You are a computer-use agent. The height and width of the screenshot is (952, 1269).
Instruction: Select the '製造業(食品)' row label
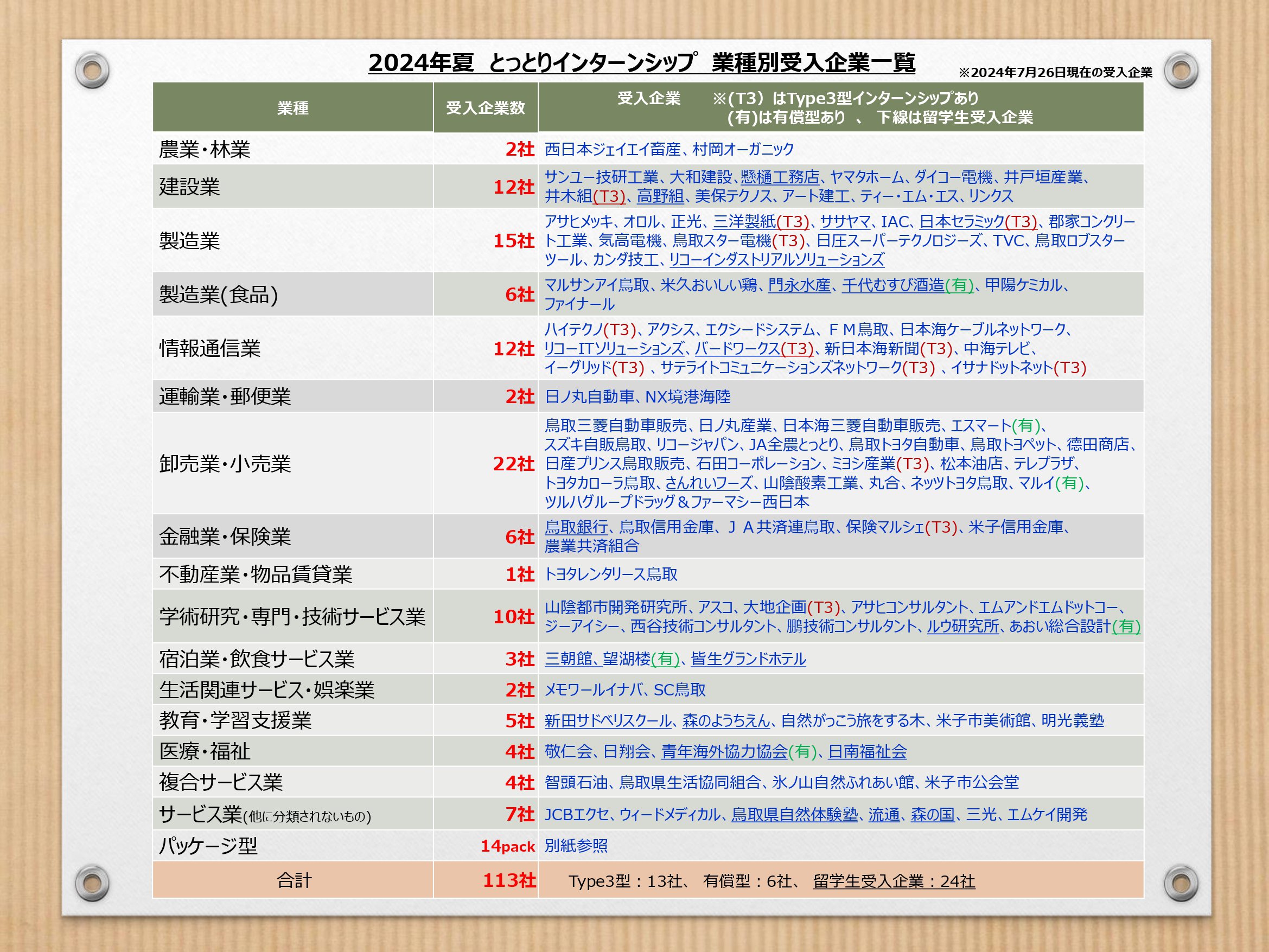(219, 294)
